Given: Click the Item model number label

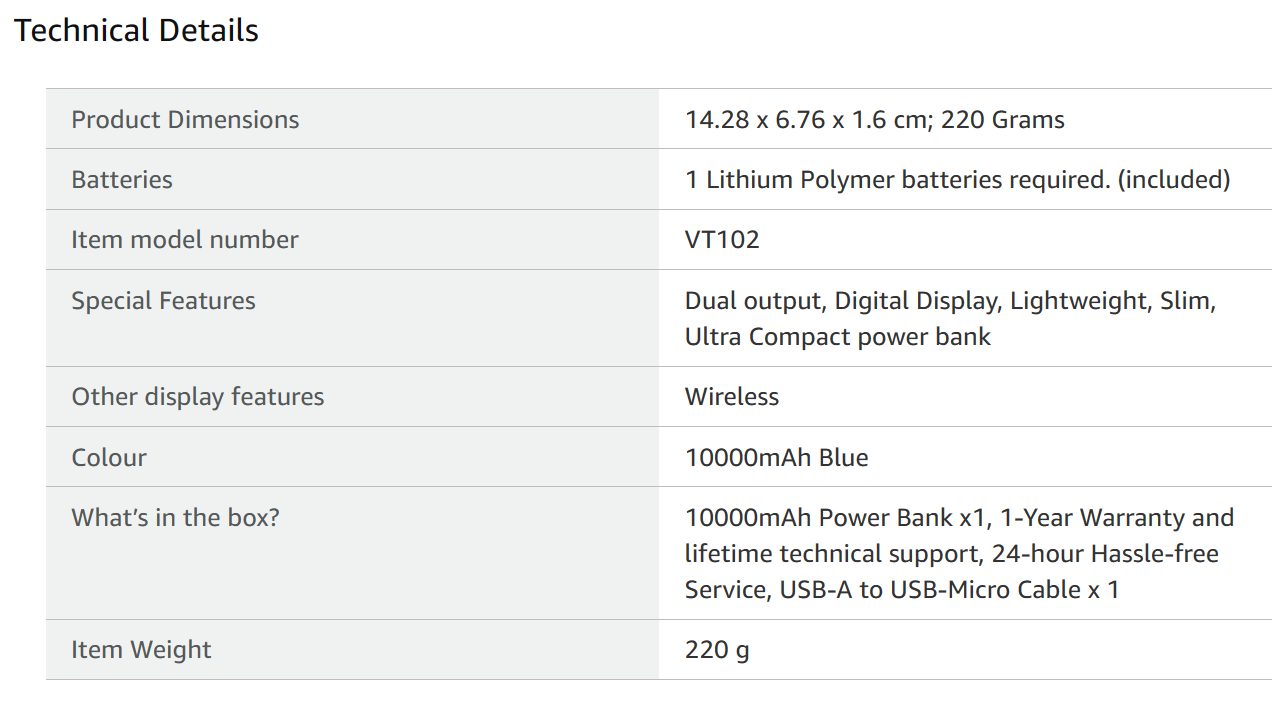Looking at the screenshot, I should 185,240.
